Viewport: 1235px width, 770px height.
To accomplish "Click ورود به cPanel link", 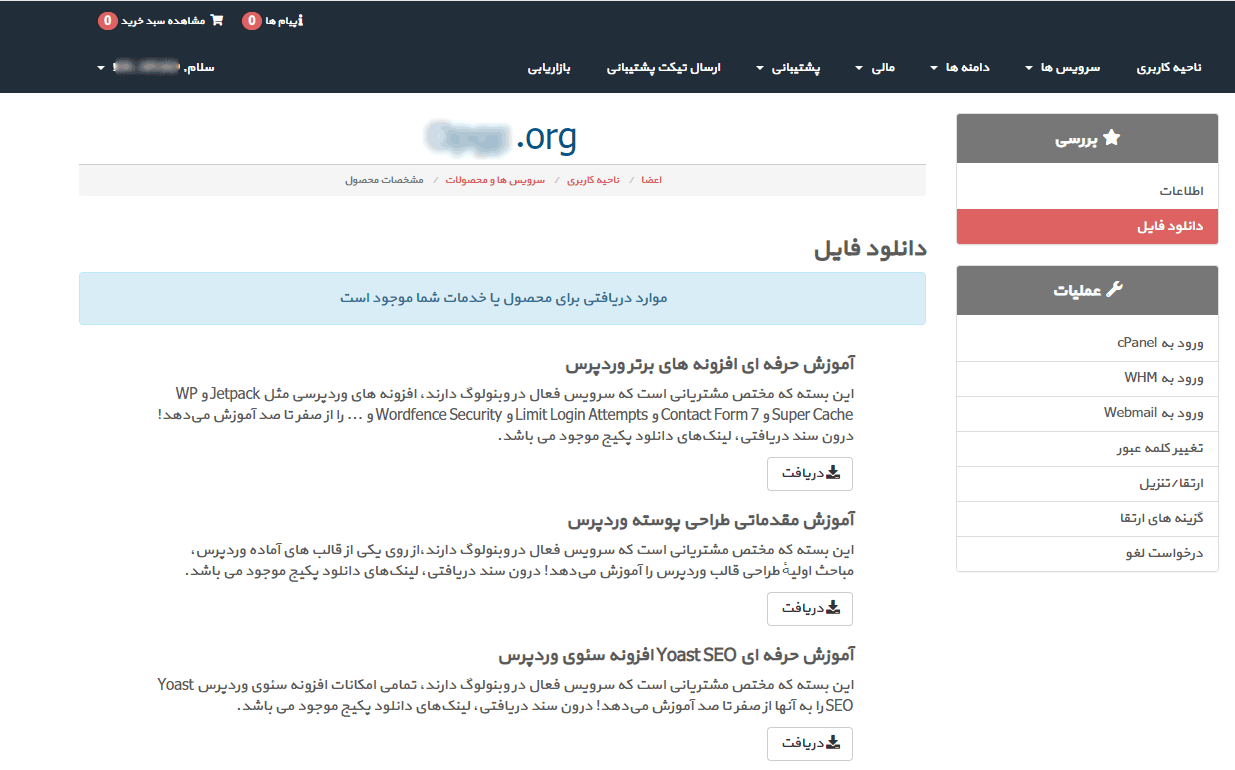I will click(1087, 343).
